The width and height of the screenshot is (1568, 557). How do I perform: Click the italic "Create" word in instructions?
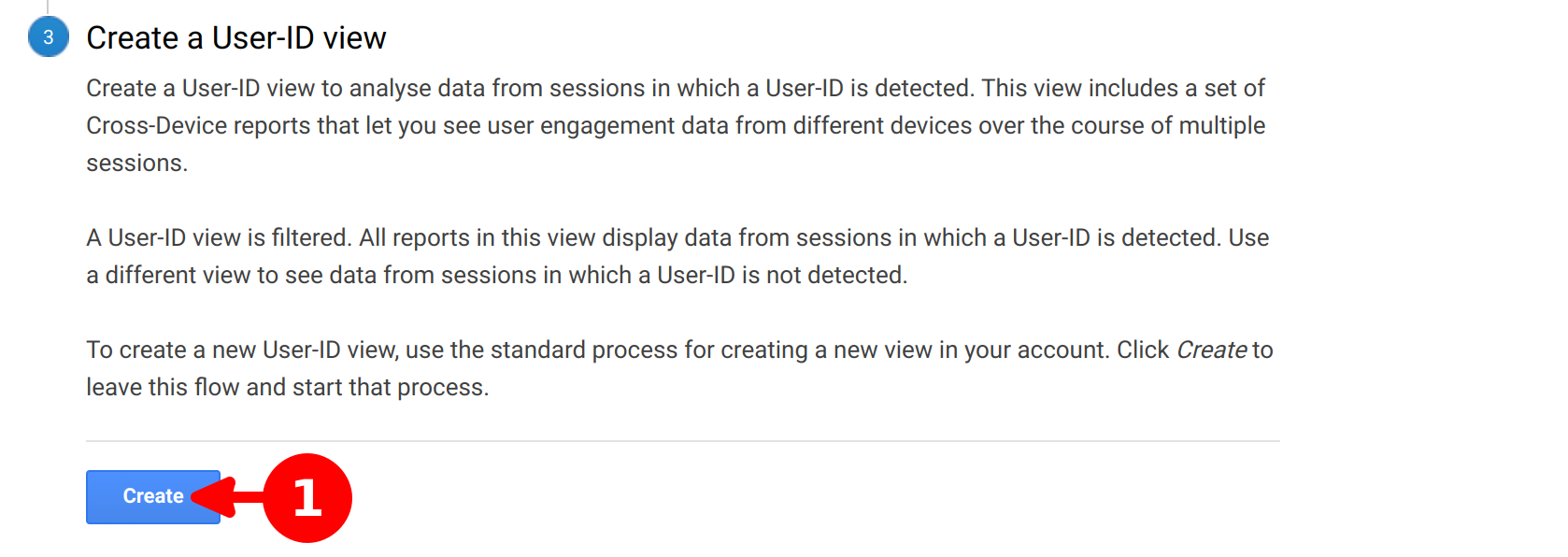(1211, 350)
